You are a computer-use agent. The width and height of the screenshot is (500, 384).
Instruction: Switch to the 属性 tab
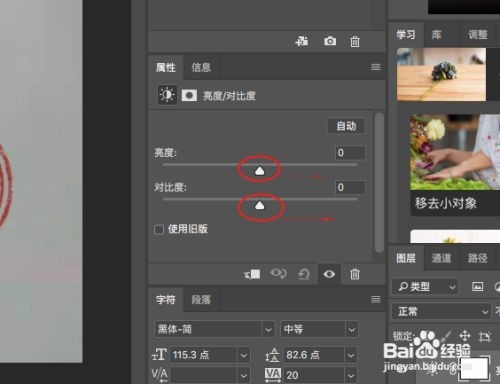click(x=166, y=67)
